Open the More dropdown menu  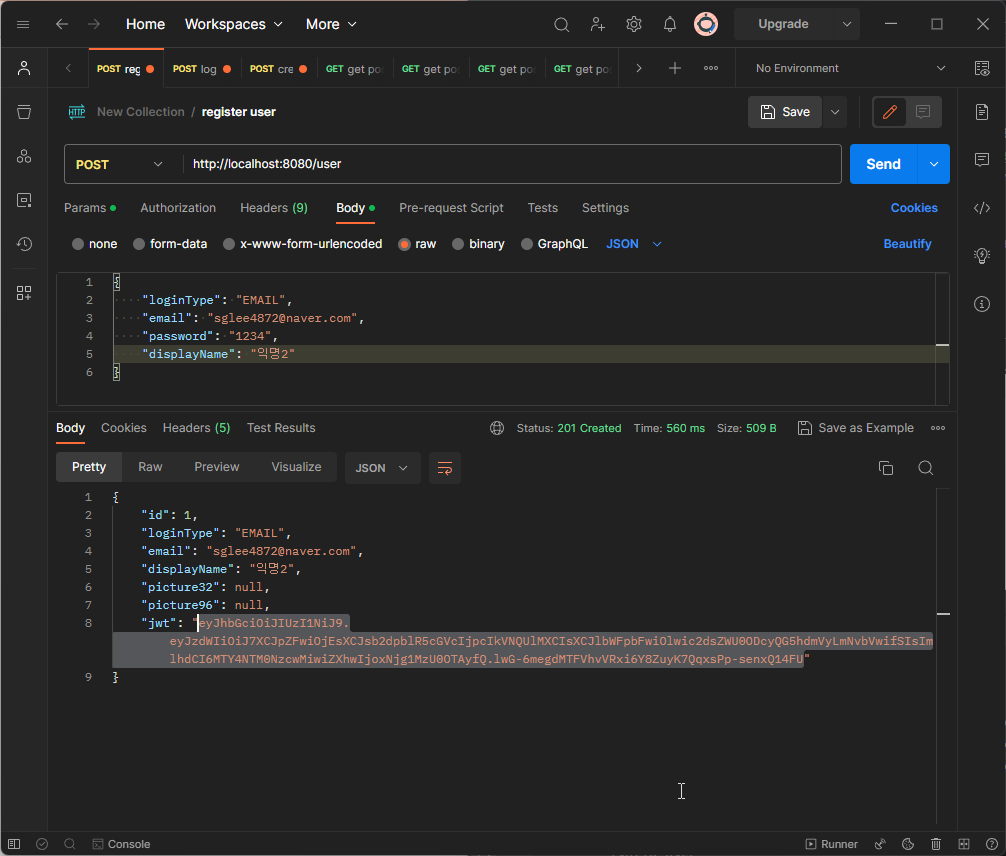331,24
